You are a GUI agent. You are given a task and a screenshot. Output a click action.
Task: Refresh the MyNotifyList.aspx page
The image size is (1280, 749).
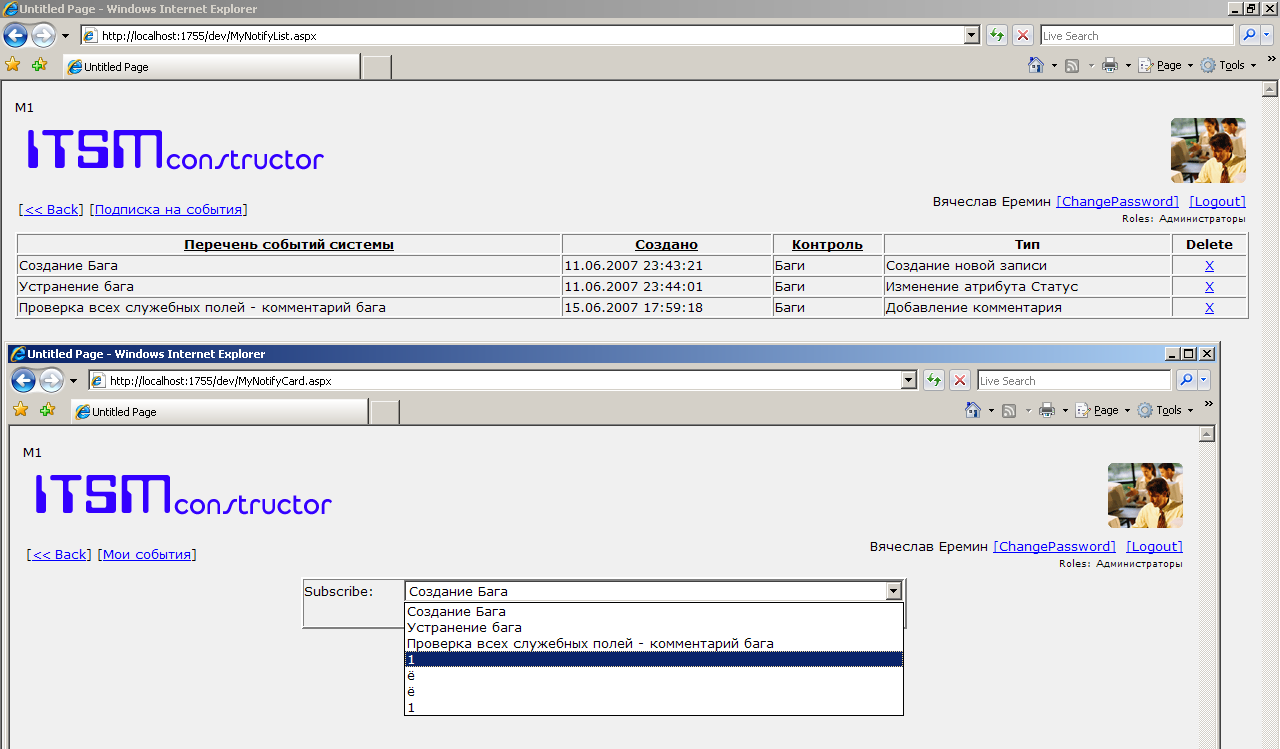(x=996, y=36)
